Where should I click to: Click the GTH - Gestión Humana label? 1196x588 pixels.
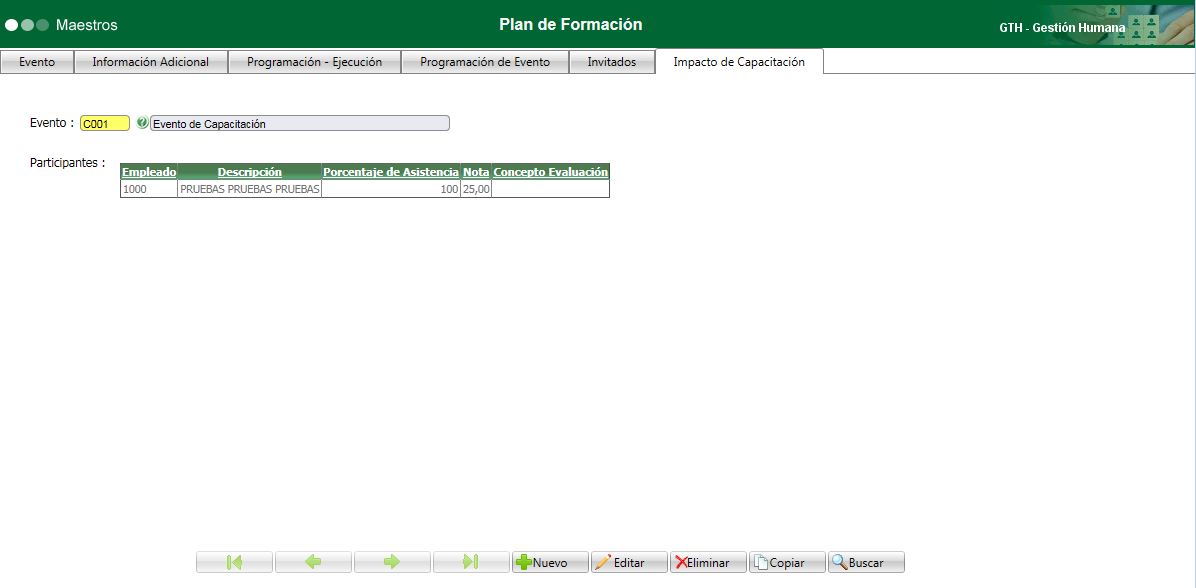[1062, 28]
